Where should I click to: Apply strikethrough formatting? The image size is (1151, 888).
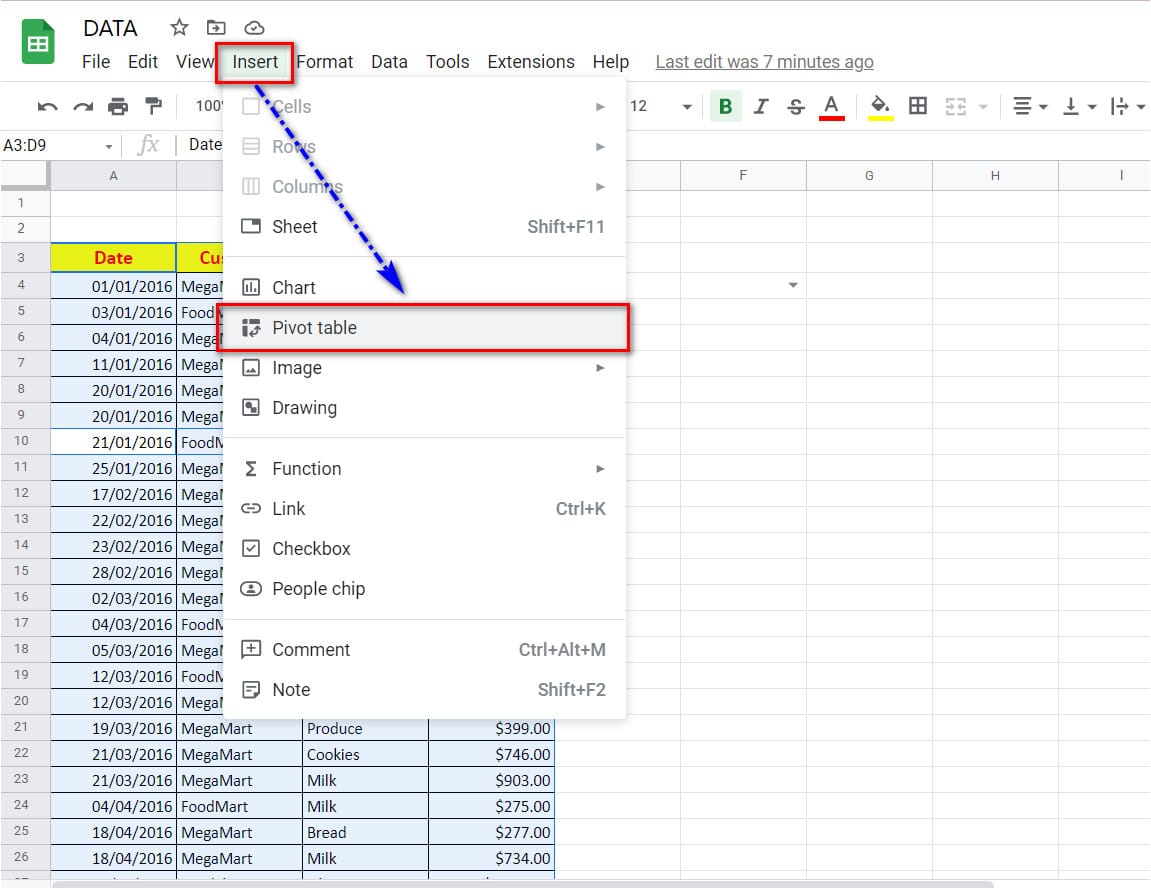tap(795, 106)
